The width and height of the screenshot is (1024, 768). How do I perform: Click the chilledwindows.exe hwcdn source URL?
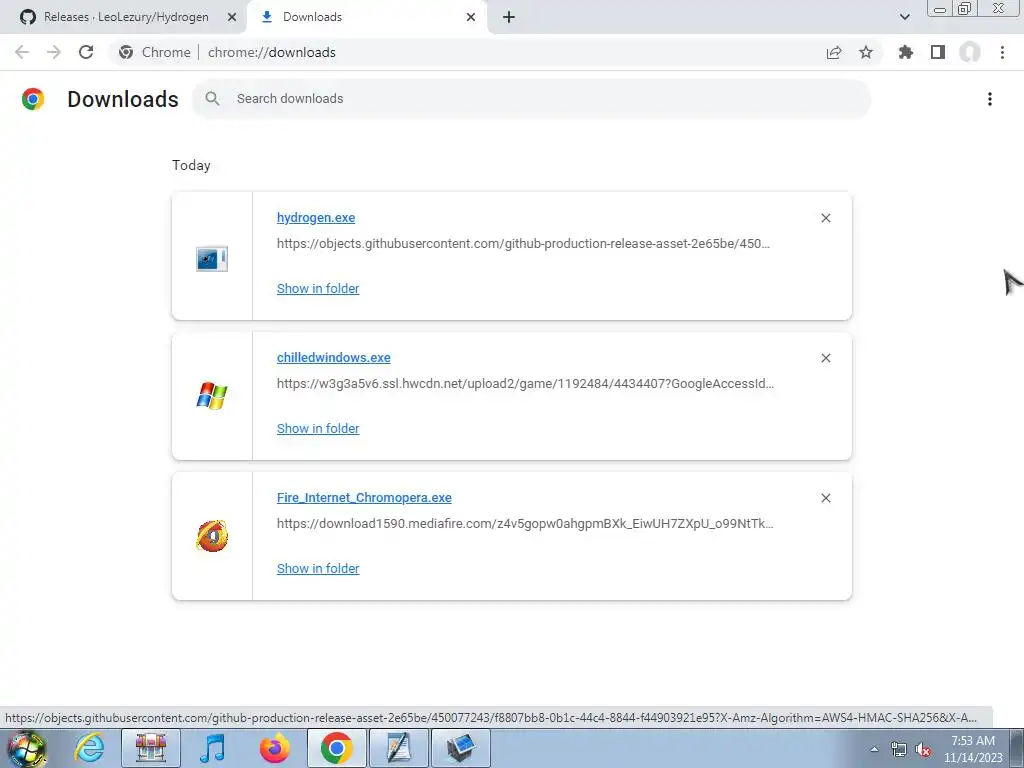pyautogui.click(x=525, y=383)
